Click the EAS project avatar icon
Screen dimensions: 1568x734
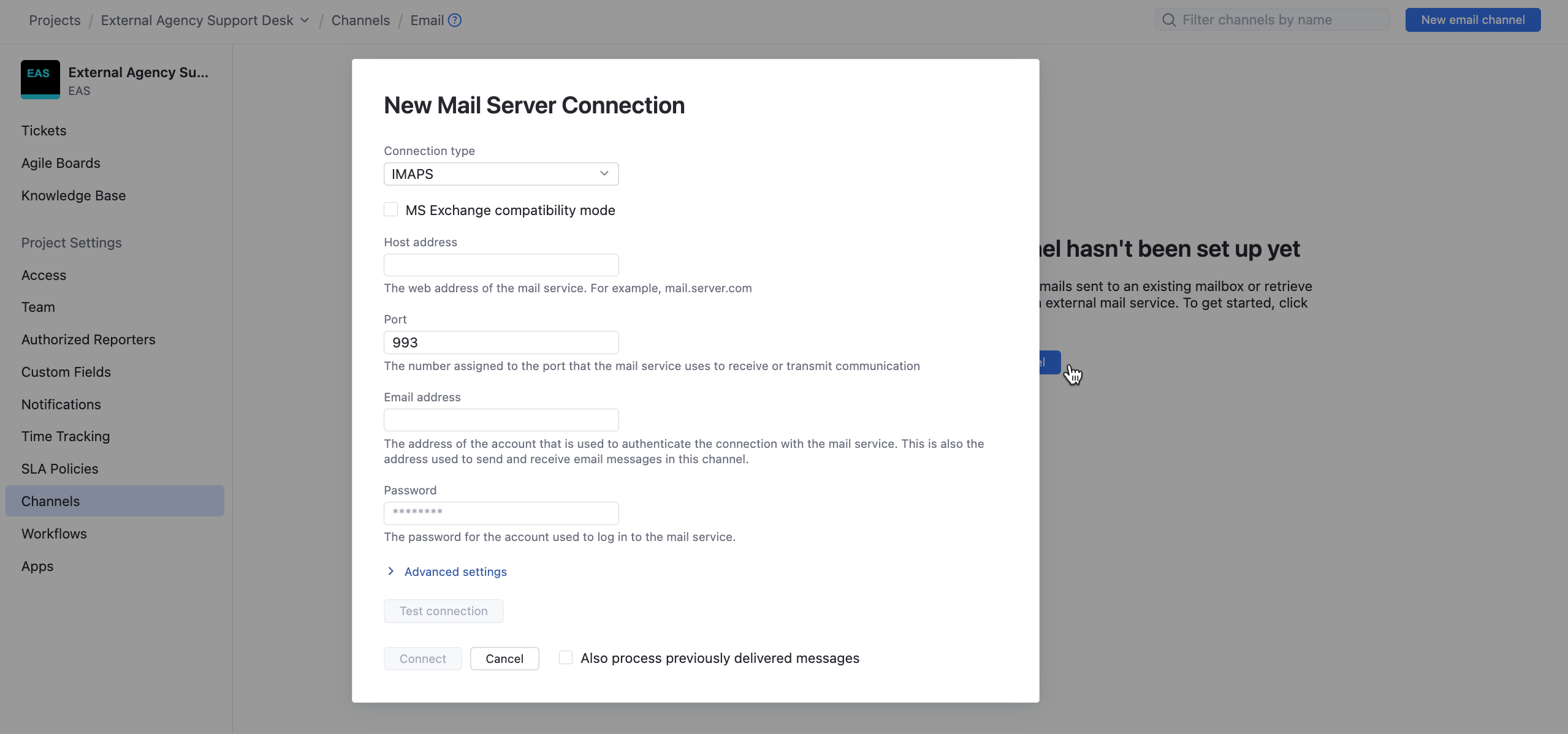(39, 79)
